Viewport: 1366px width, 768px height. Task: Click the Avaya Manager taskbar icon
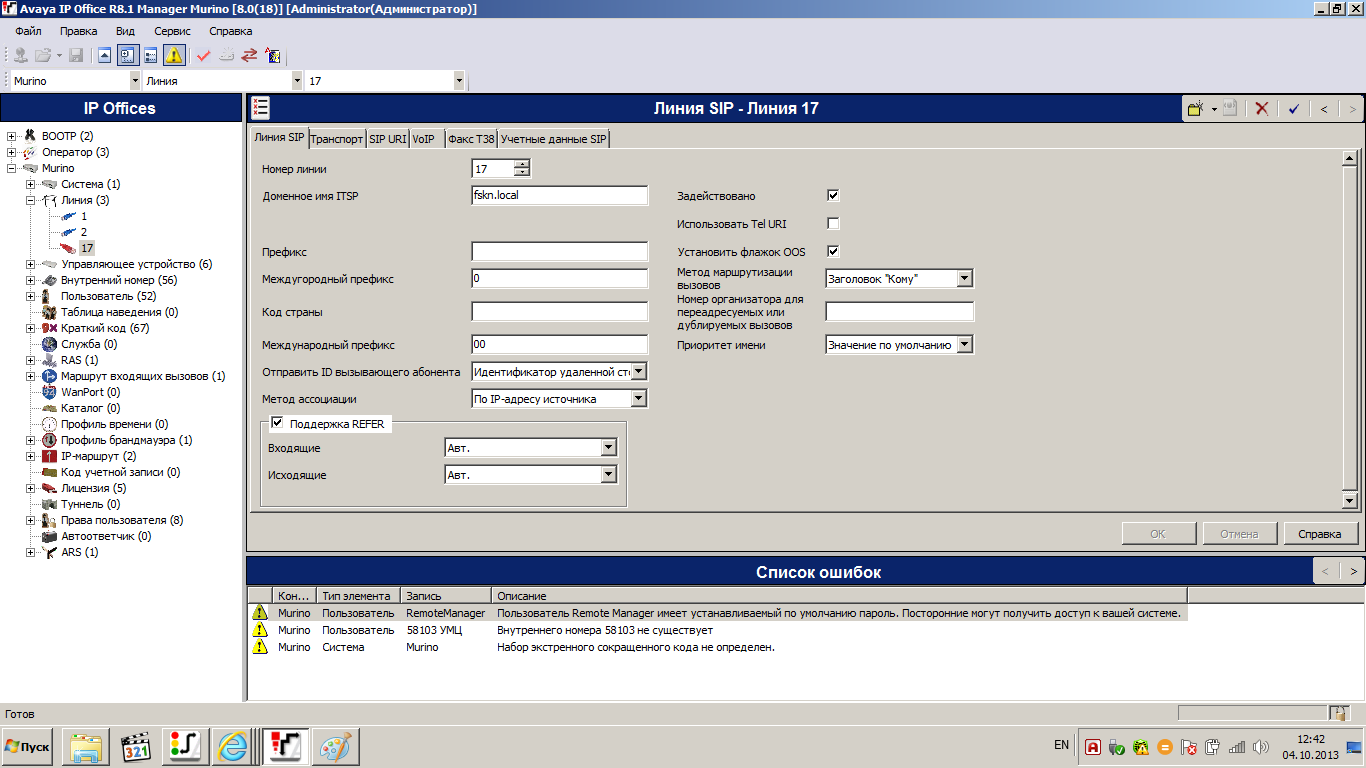coord(285,746)
